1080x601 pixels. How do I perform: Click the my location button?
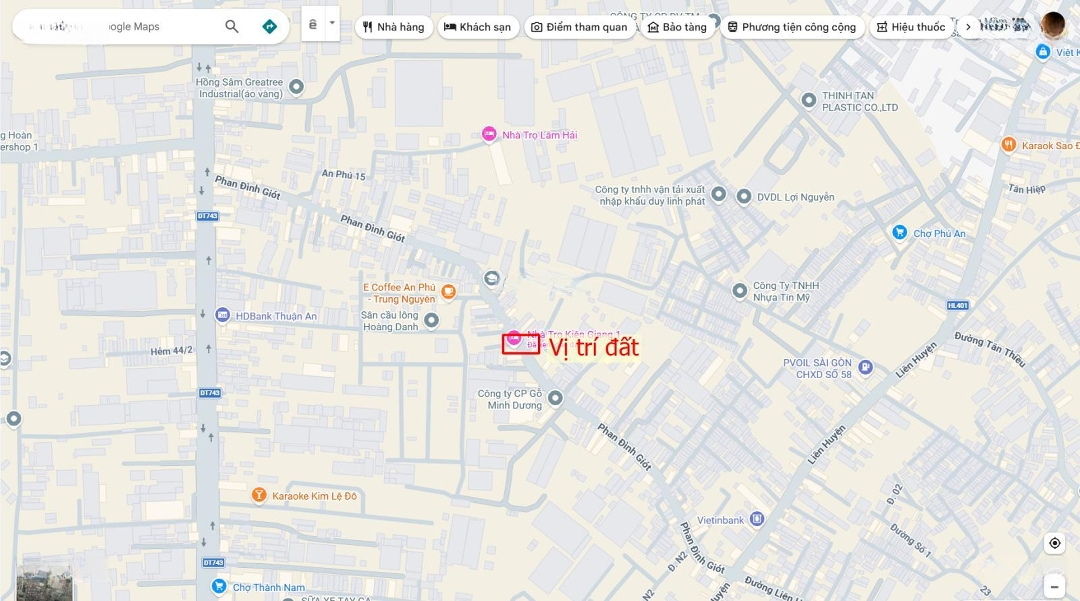(1054, 543)
